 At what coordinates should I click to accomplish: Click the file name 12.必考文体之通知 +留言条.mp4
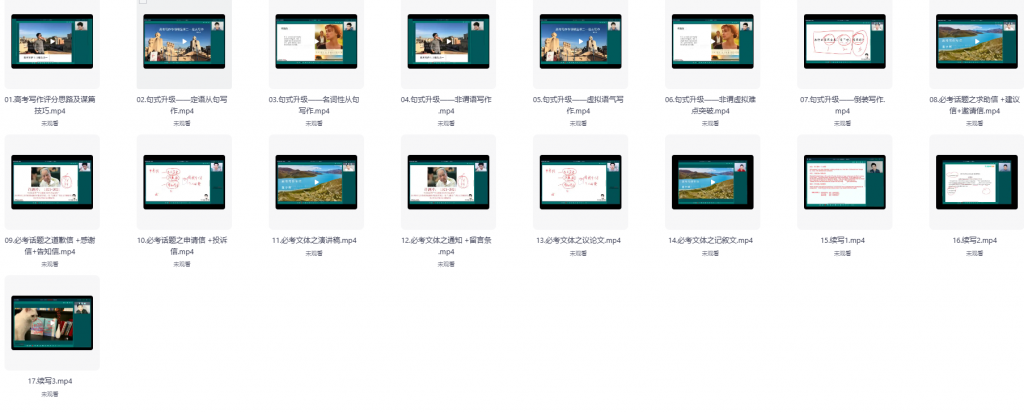[x=446, y=246]
